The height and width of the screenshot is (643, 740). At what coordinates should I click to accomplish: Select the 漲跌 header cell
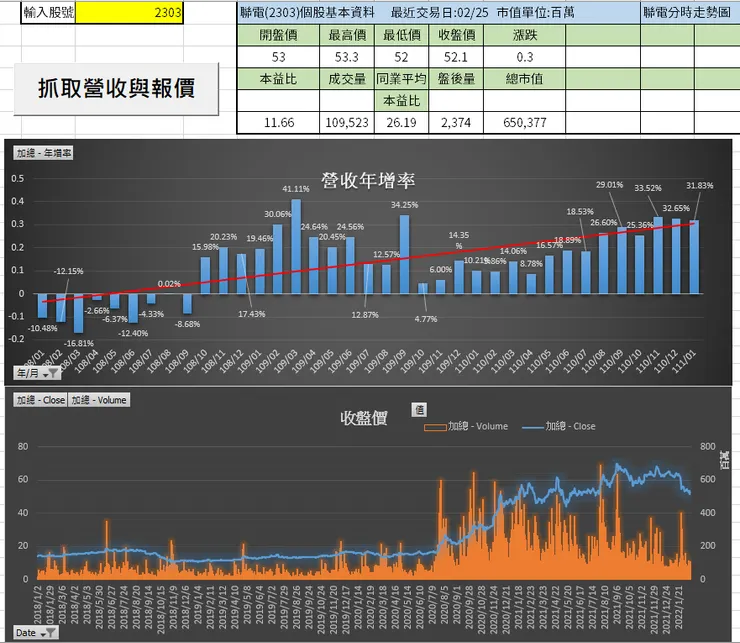click(525, 35)
